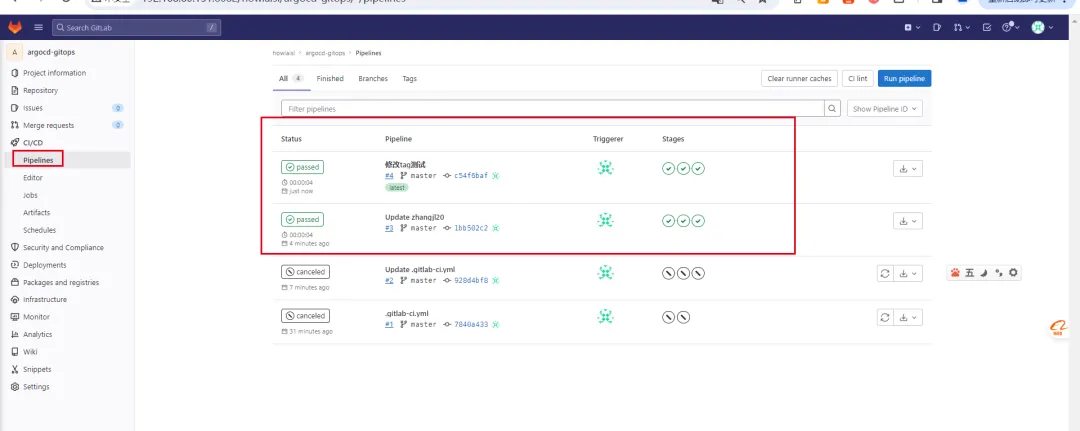Viewport: 1080px width, 431px height.
Task: Open artifacts download dropdown for pipeline #4
Action: (908, 169)
